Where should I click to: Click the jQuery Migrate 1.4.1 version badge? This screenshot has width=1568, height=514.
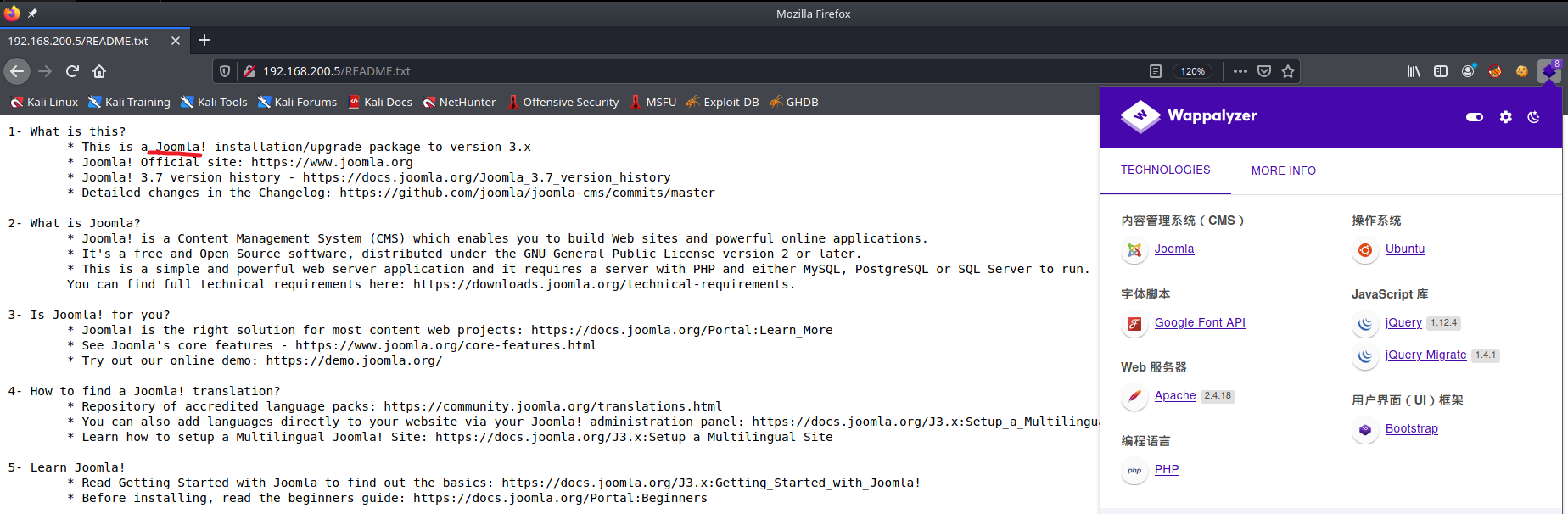[1486, 355]
